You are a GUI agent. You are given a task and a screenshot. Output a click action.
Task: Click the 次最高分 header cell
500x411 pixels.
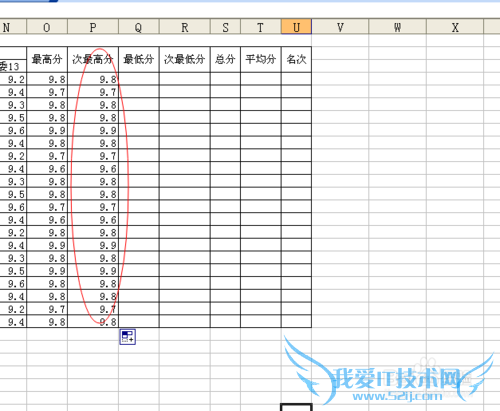93,59
